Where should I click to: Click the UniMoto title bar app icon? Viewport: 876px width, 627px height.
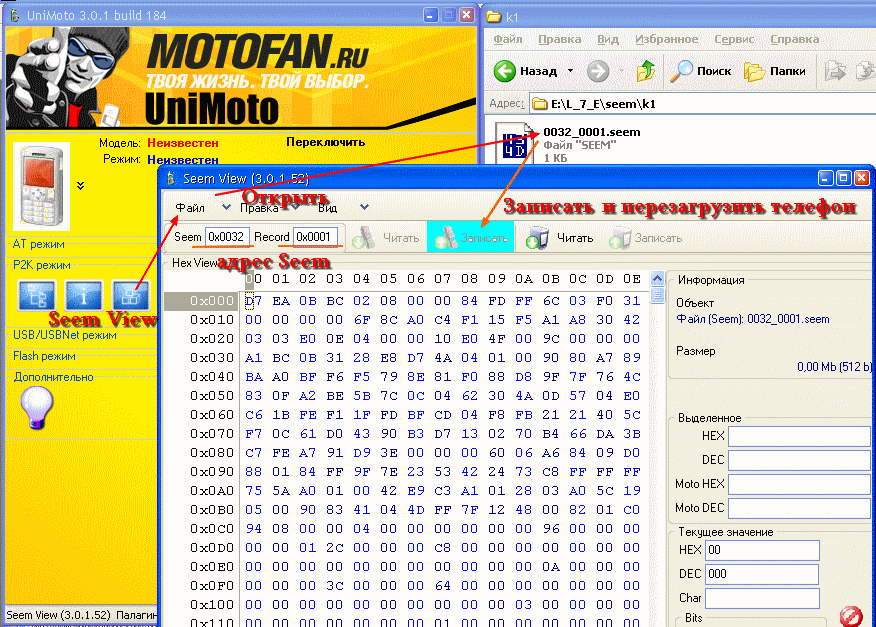[x=15, y=15]
